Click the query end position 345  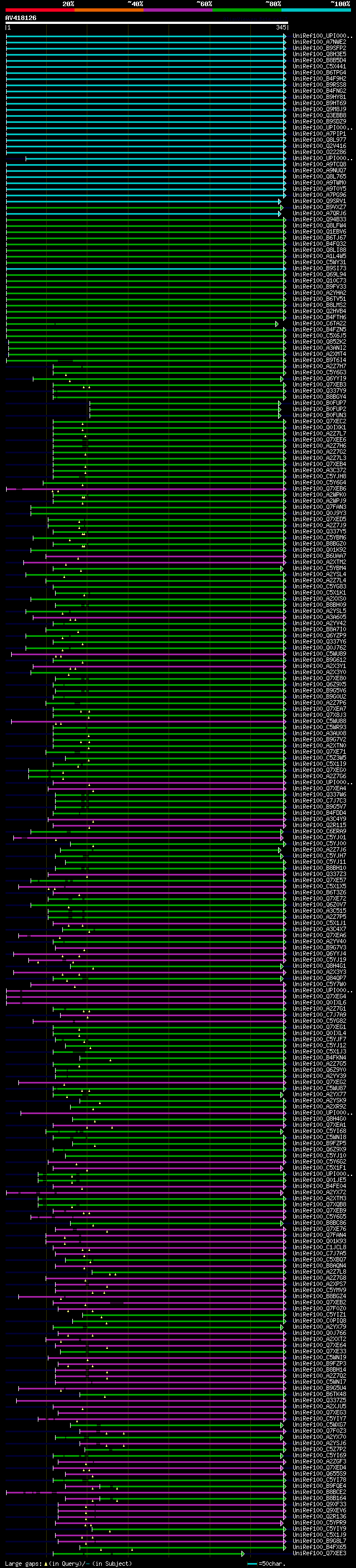(281, 27)
